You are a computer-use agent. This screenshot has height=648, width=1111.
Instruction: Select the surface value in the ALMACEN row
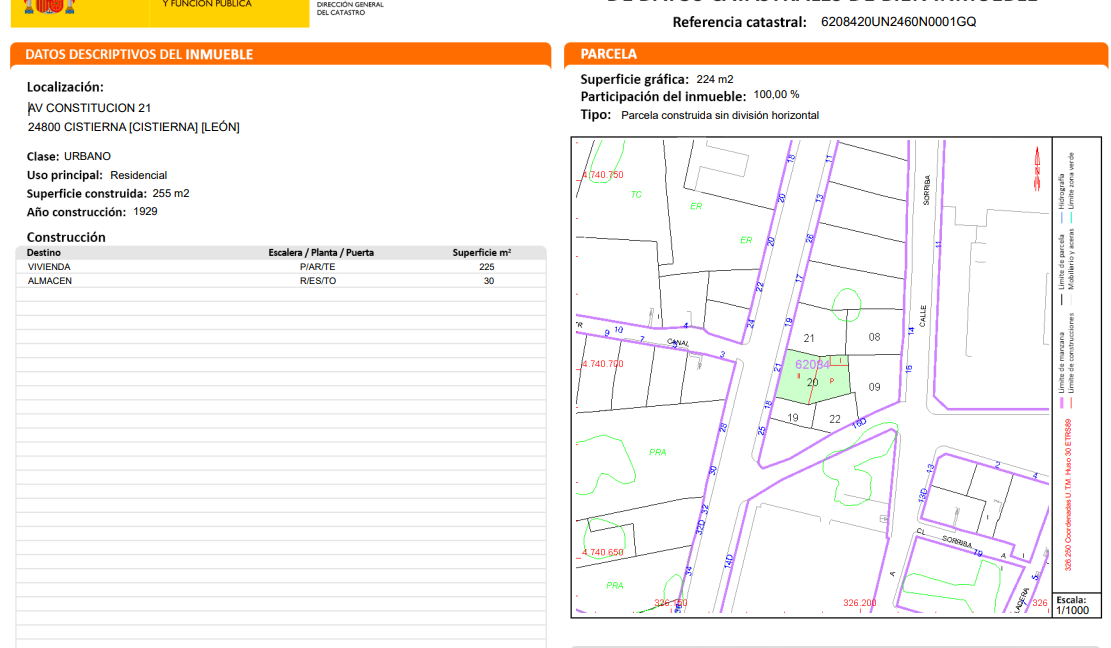point(489,281)
